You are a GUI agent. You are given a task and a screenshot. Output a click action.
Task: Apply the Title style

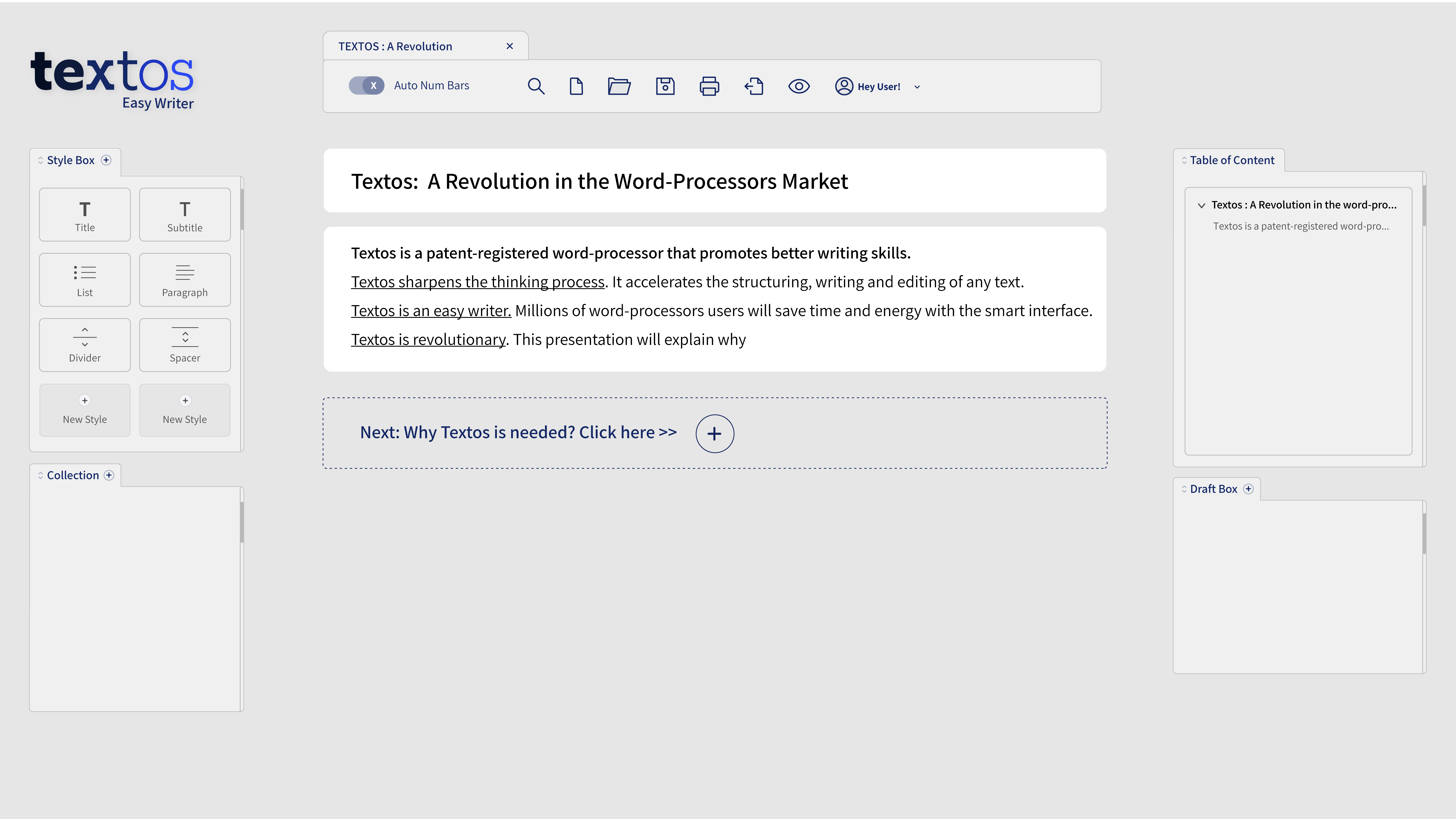(x=85, y=215)
